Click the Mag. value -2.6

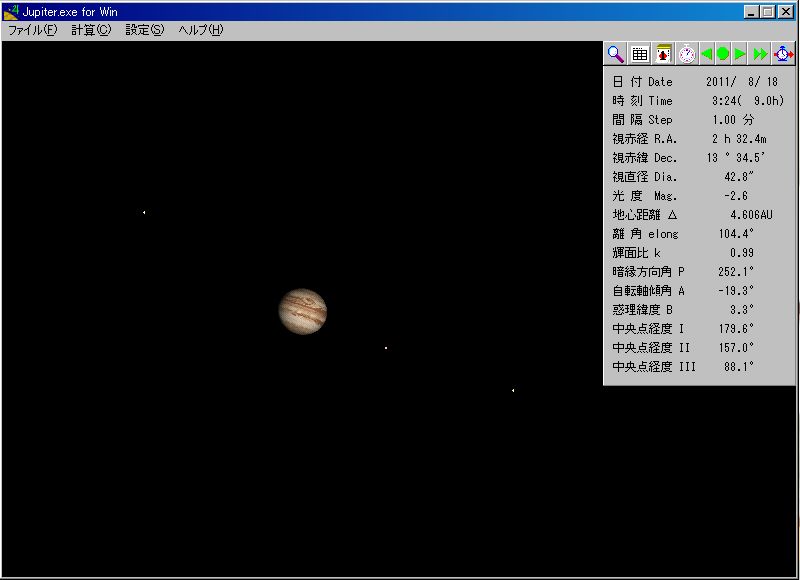click(x=736, y=196)
